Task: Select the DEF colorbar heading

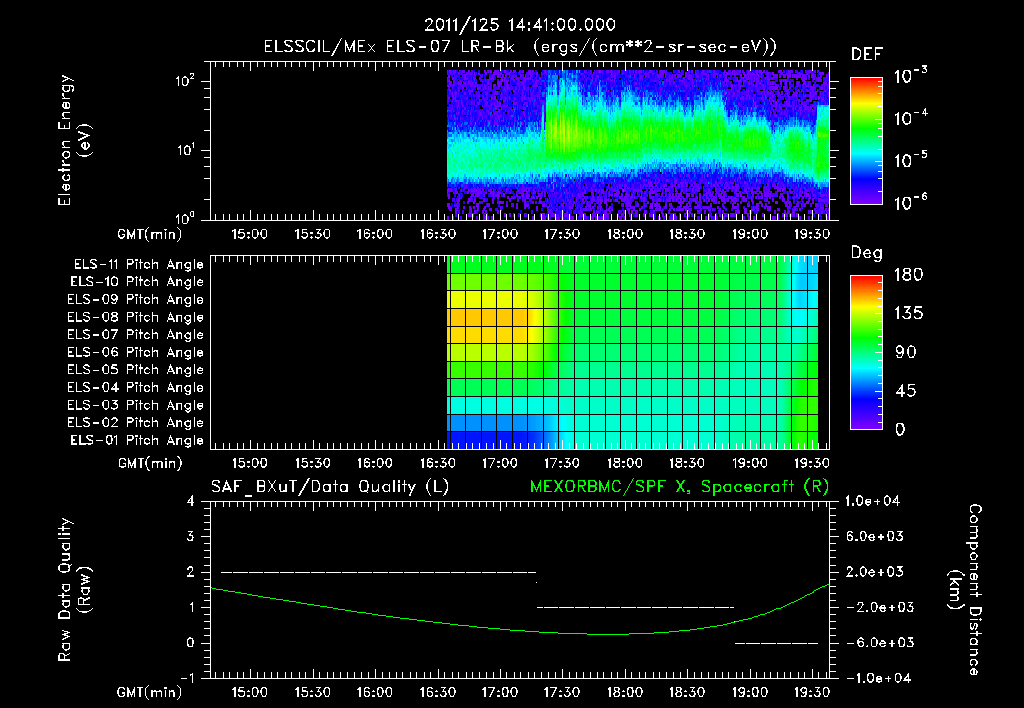Action: click(x=867, y=54)
